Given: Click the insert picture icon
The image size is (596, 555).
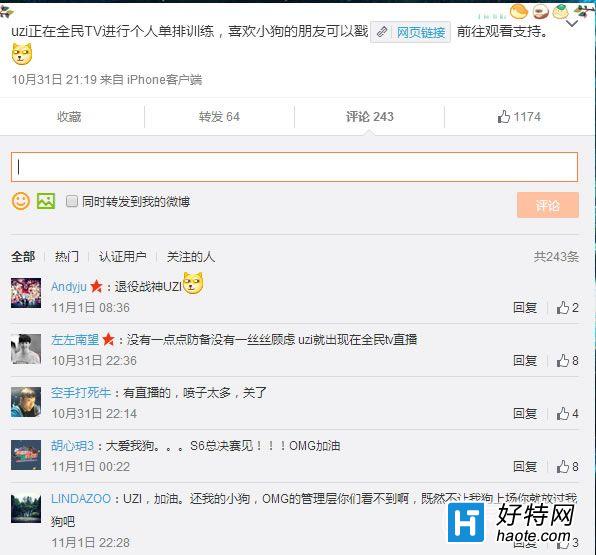Looking at the screenshot, I should coord(46,201).
